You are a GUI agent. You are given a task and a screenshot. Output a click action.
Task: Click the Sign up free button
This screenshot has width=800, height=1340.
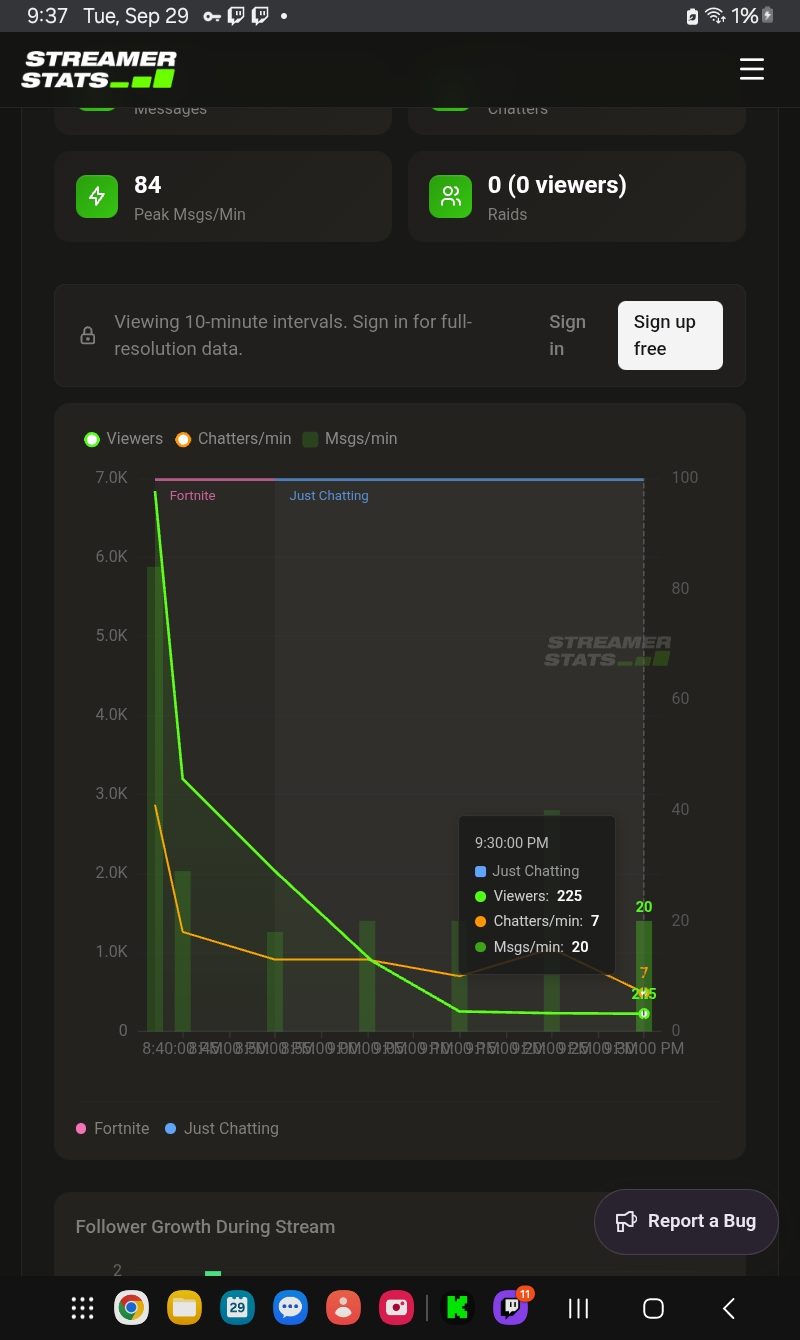[670, 335]
